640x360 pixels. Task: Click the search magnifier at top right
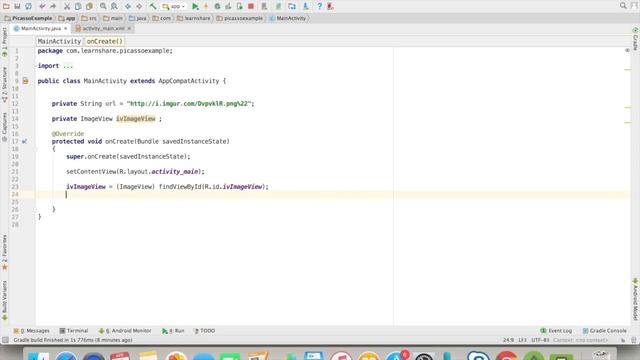623,6
